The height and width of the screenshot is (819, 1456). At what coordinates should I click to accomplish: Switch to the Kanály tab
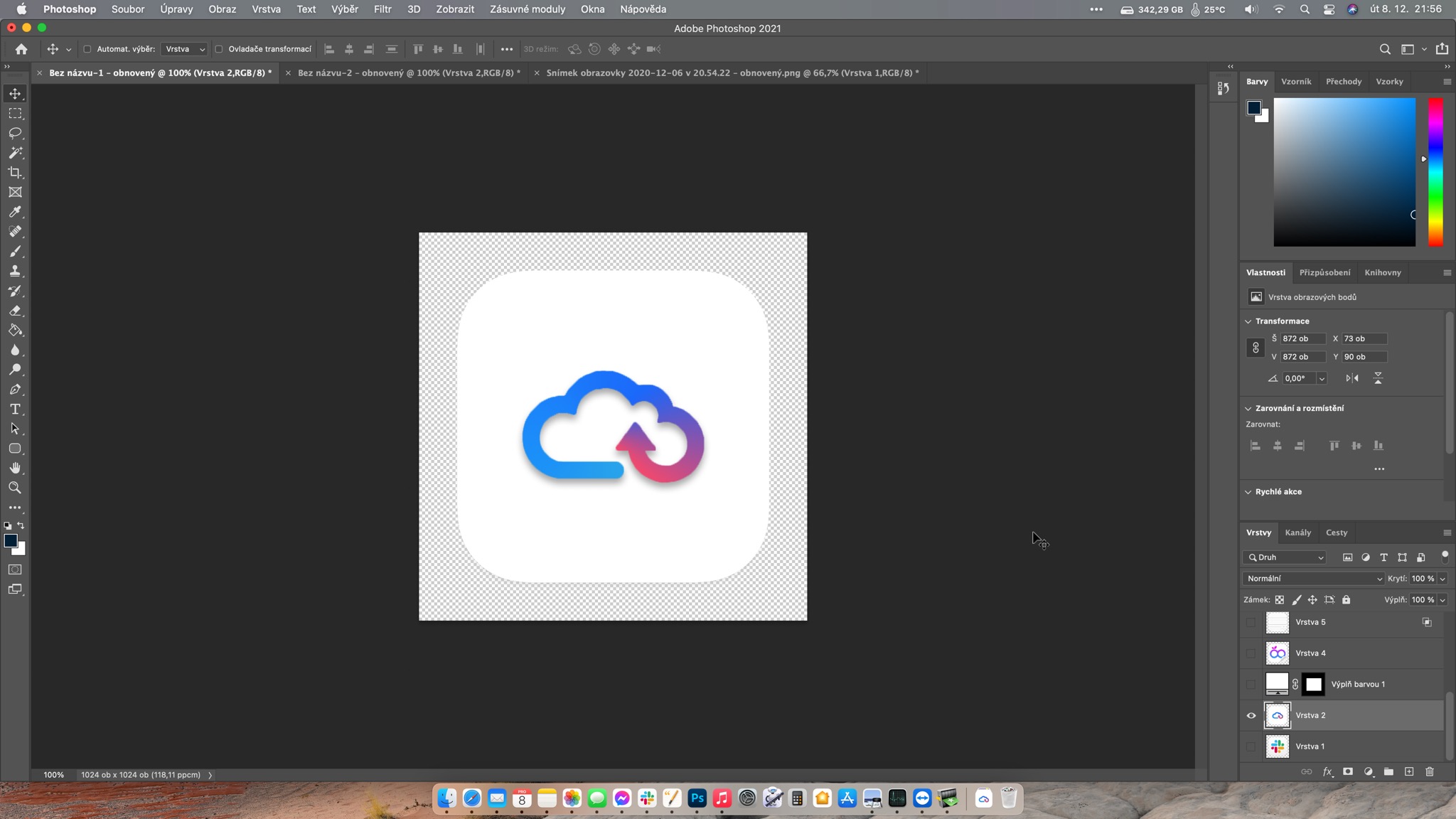click(1297, 532)
